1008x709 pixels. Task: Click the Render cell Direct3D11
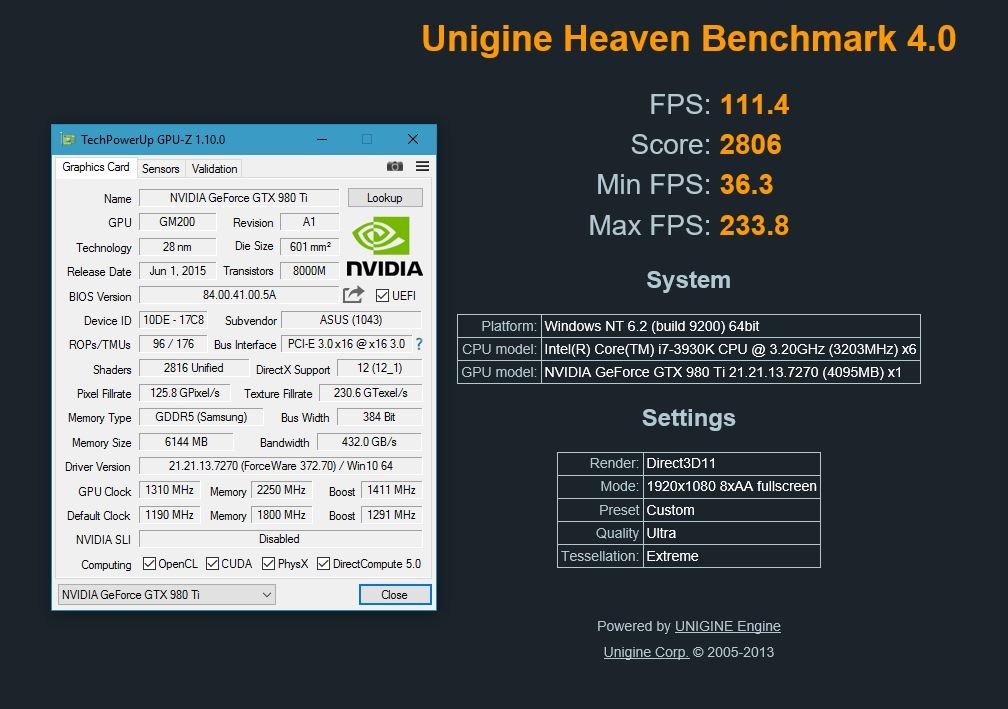732,463
